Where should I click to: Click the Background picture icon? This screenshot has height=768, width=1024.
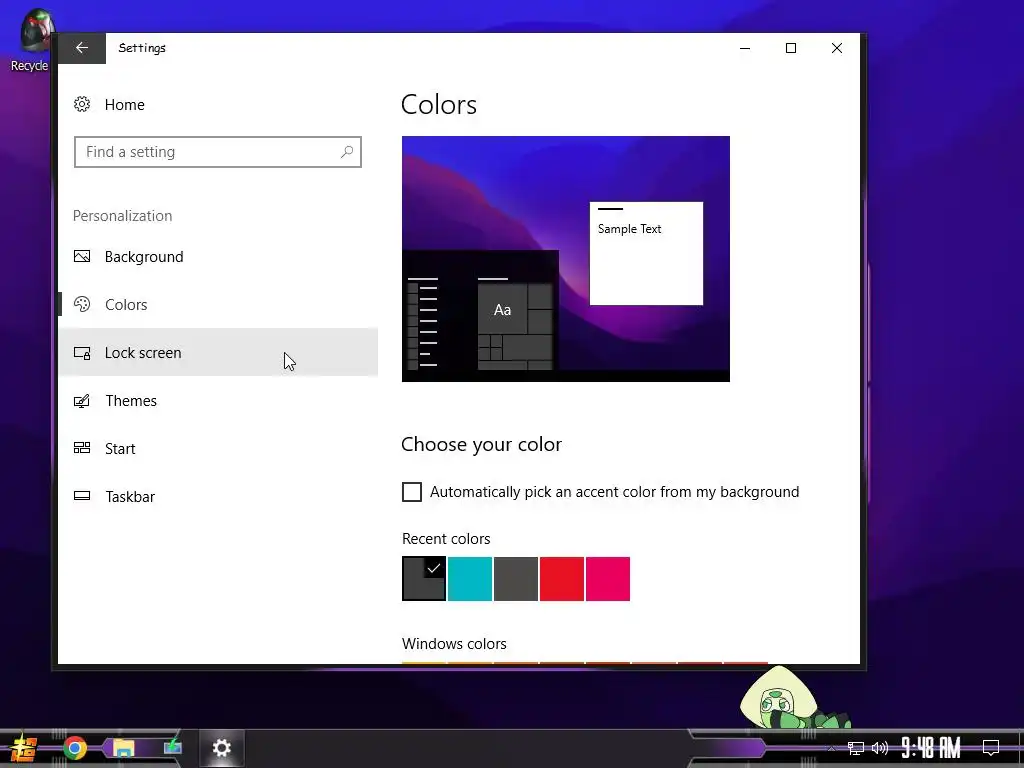[82, 257]
